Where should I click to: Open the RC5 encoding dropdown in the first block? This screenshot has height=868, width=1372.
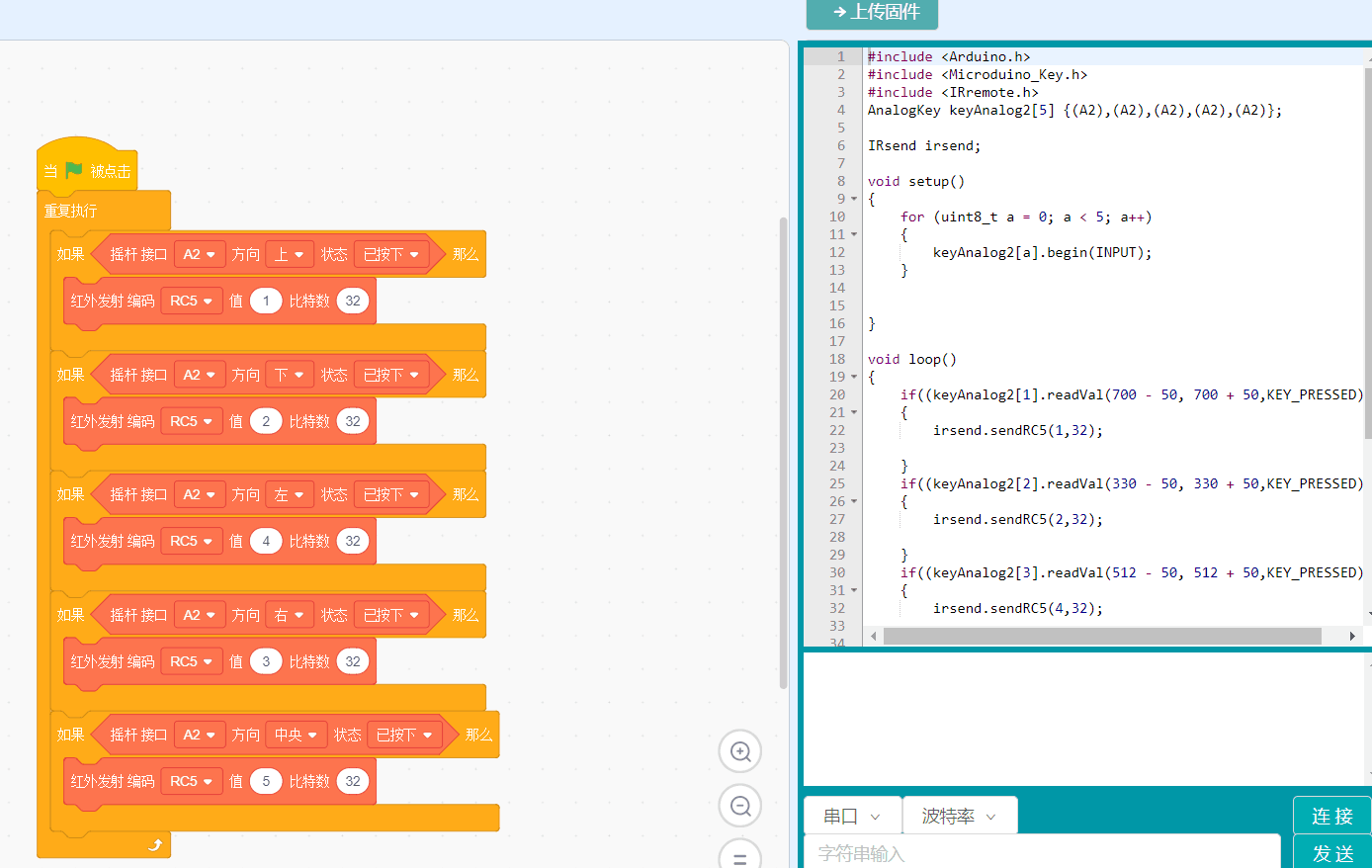[x=192, y=301]
